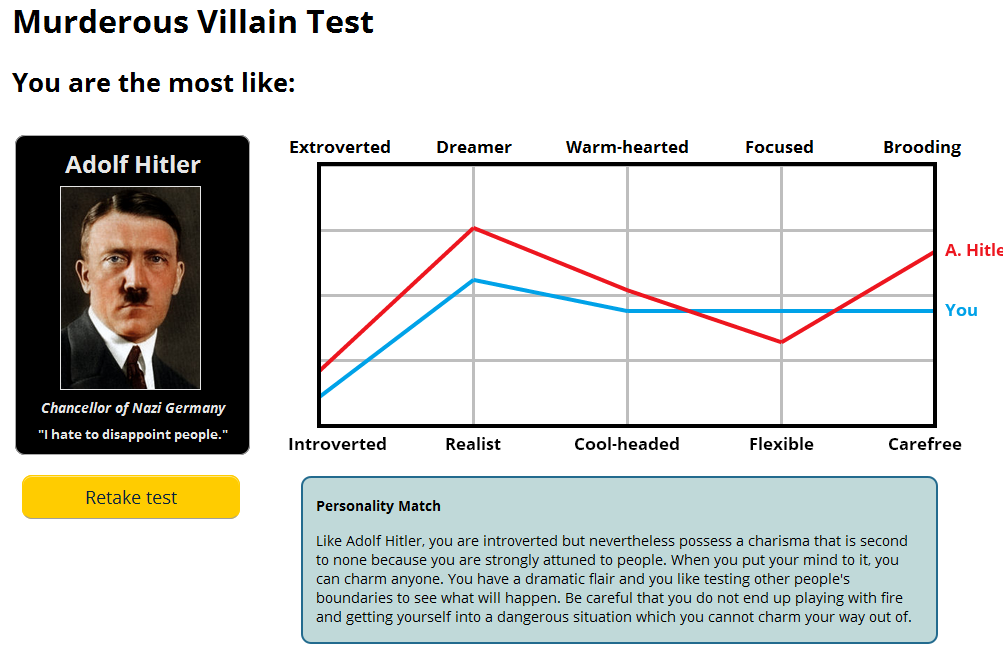This screenshot has height=648, width=1003.
Task: Click the "Personality Match" heading
Action: point(378,506)
